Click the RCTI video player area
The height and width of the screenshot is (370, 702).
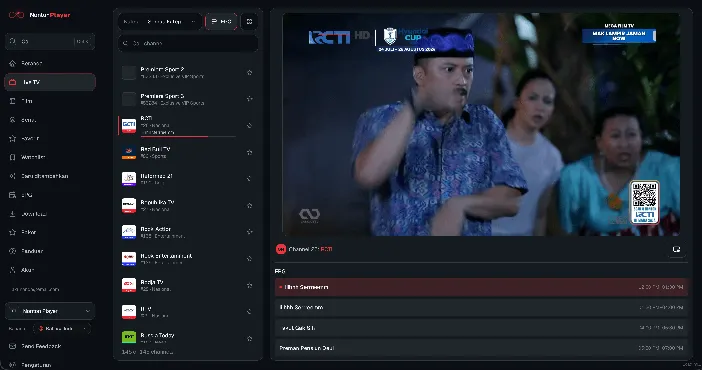pos(481,124)
